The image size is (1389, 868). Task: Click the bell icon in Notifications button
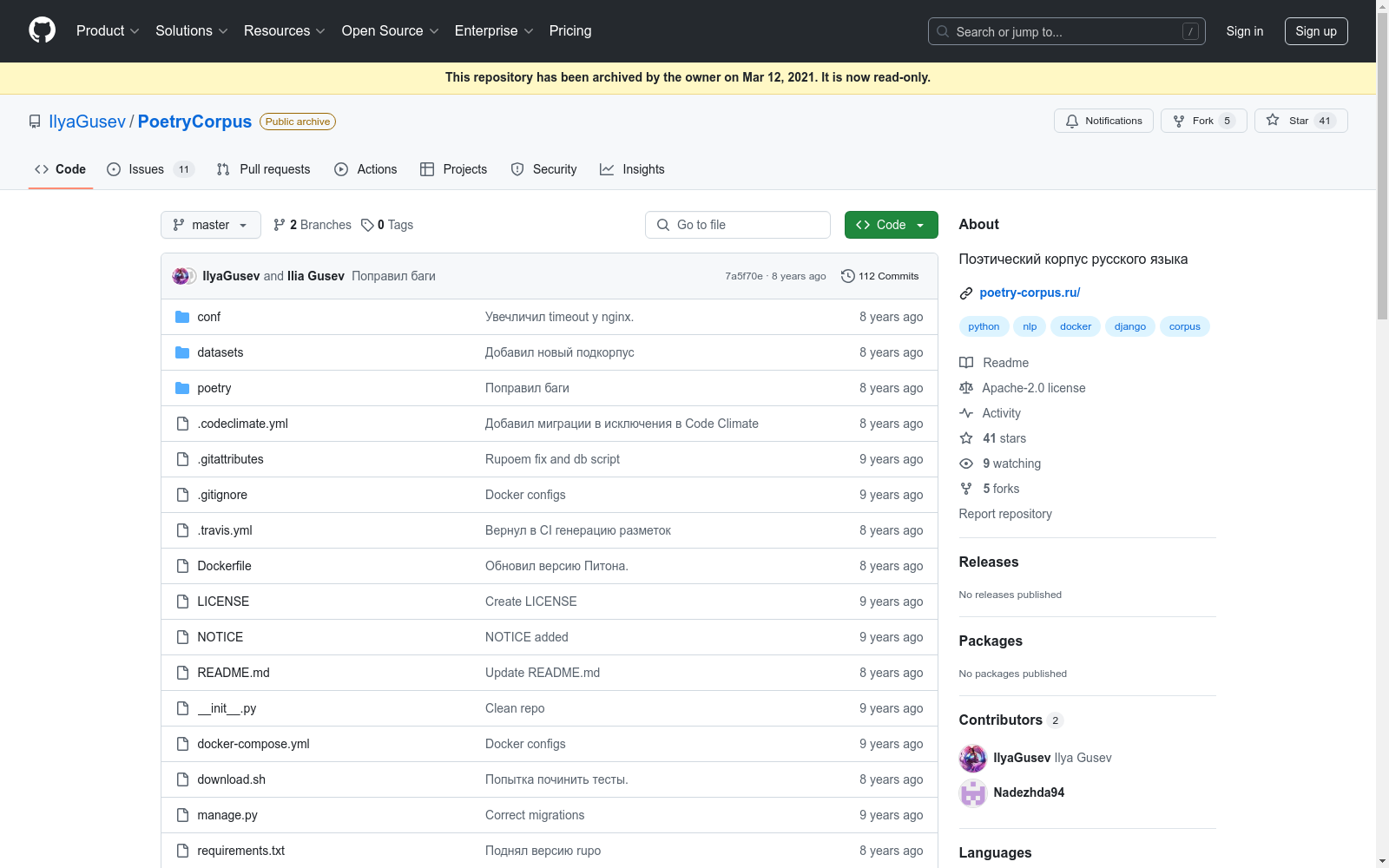1072,121
